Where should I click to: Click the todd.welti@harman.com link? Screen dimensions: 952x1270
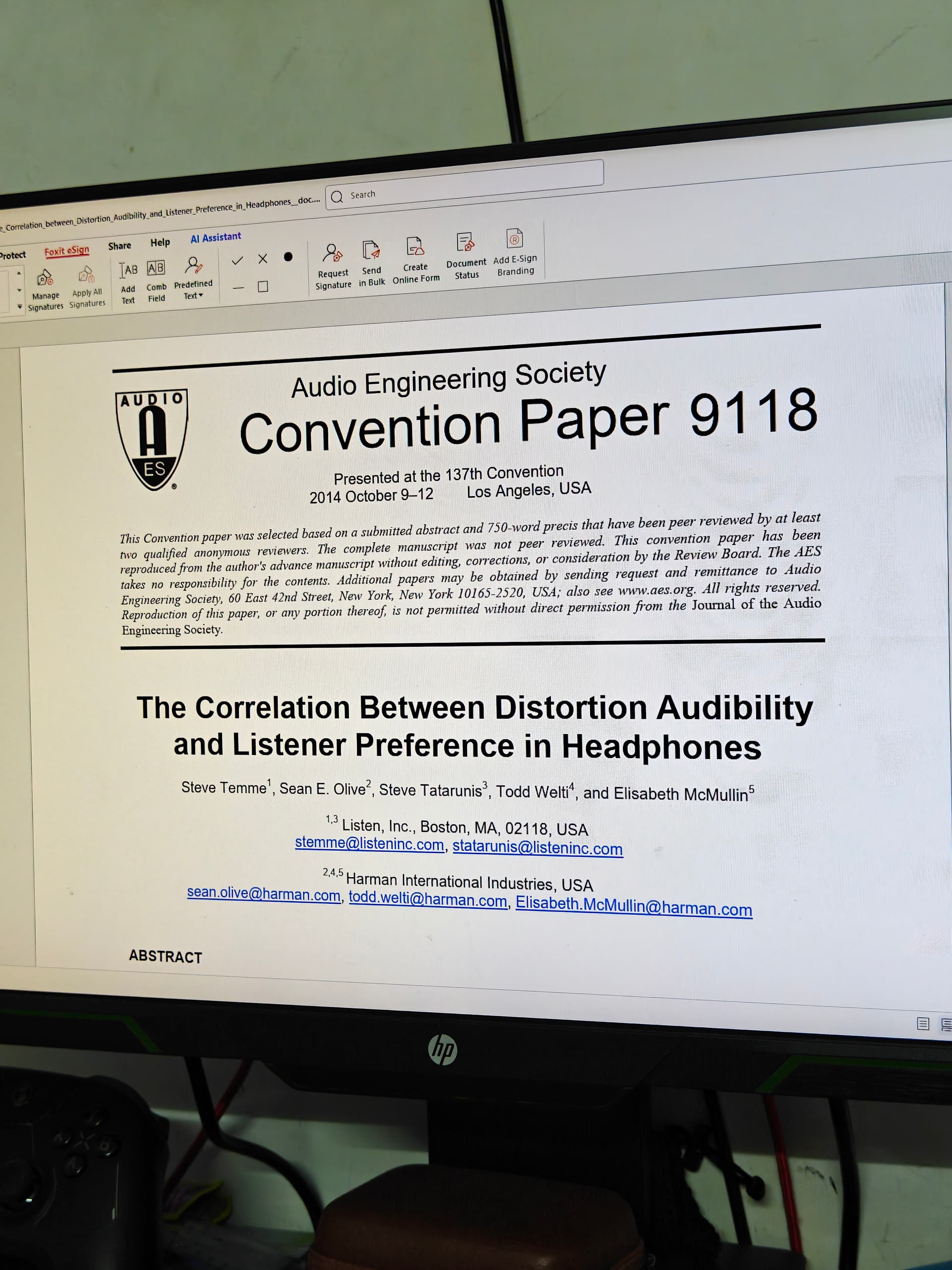pos(427,900)
